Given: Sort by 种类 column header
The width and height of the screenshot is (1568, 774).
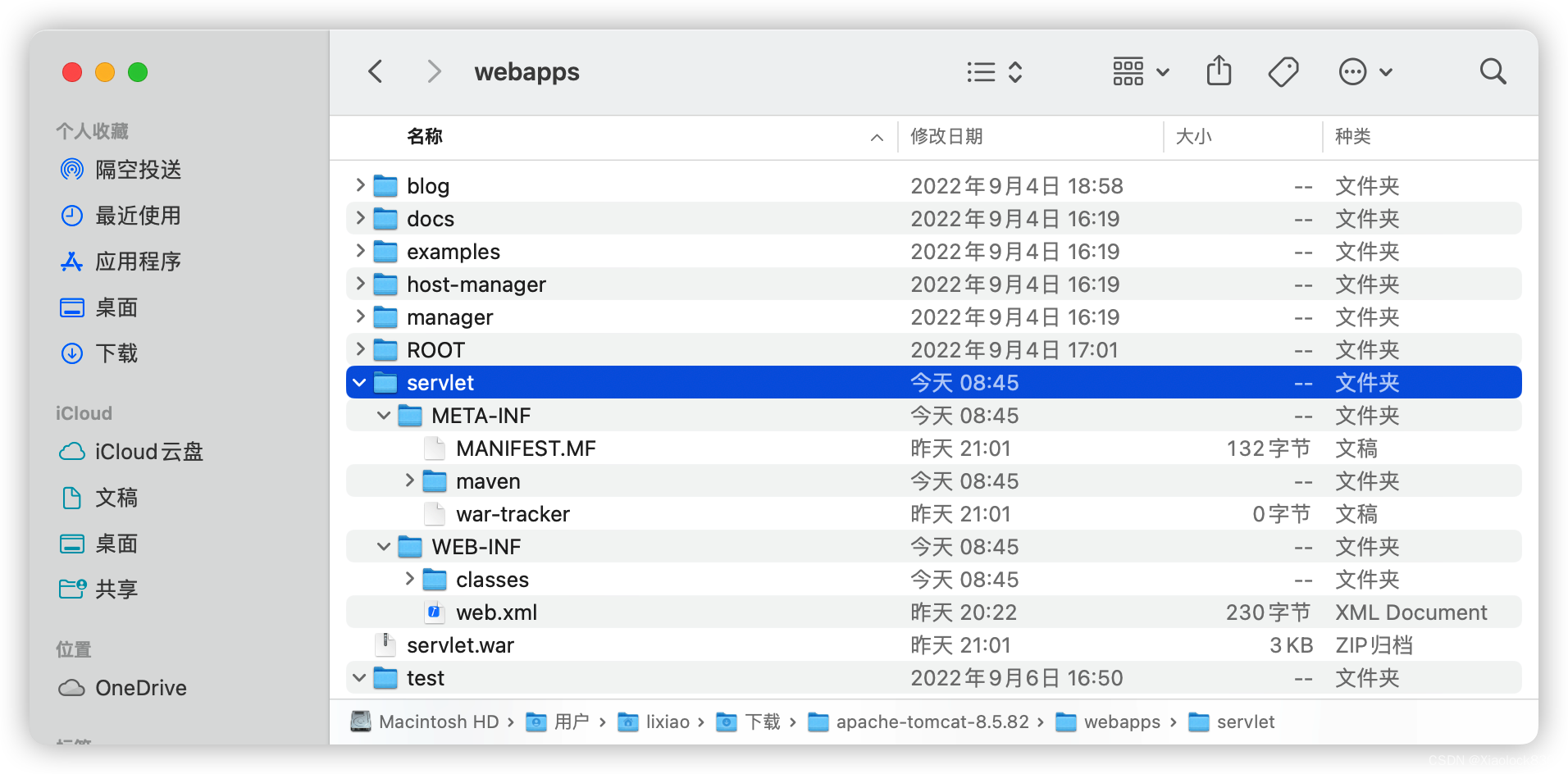Looking at the screenshot, I should point(1352,137).
